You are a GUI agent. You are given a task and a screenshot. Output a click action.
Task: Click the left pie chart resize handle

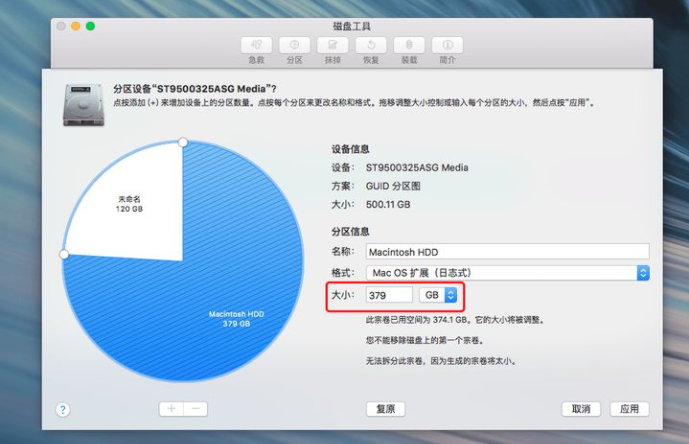pyautogui.click(x=64, y=254)
